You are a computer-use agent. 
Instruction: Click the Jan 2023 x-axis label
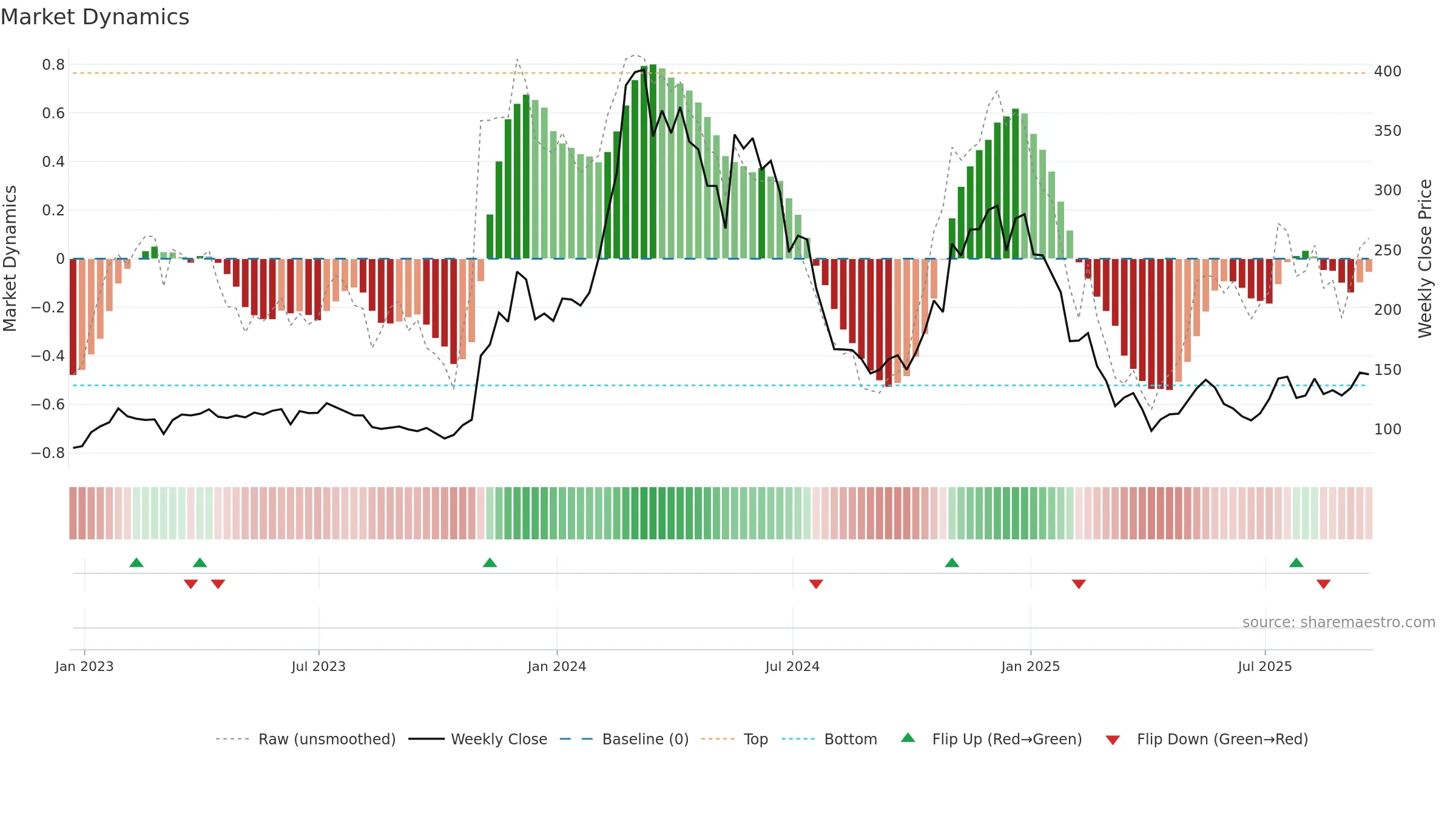pos(84,666)
